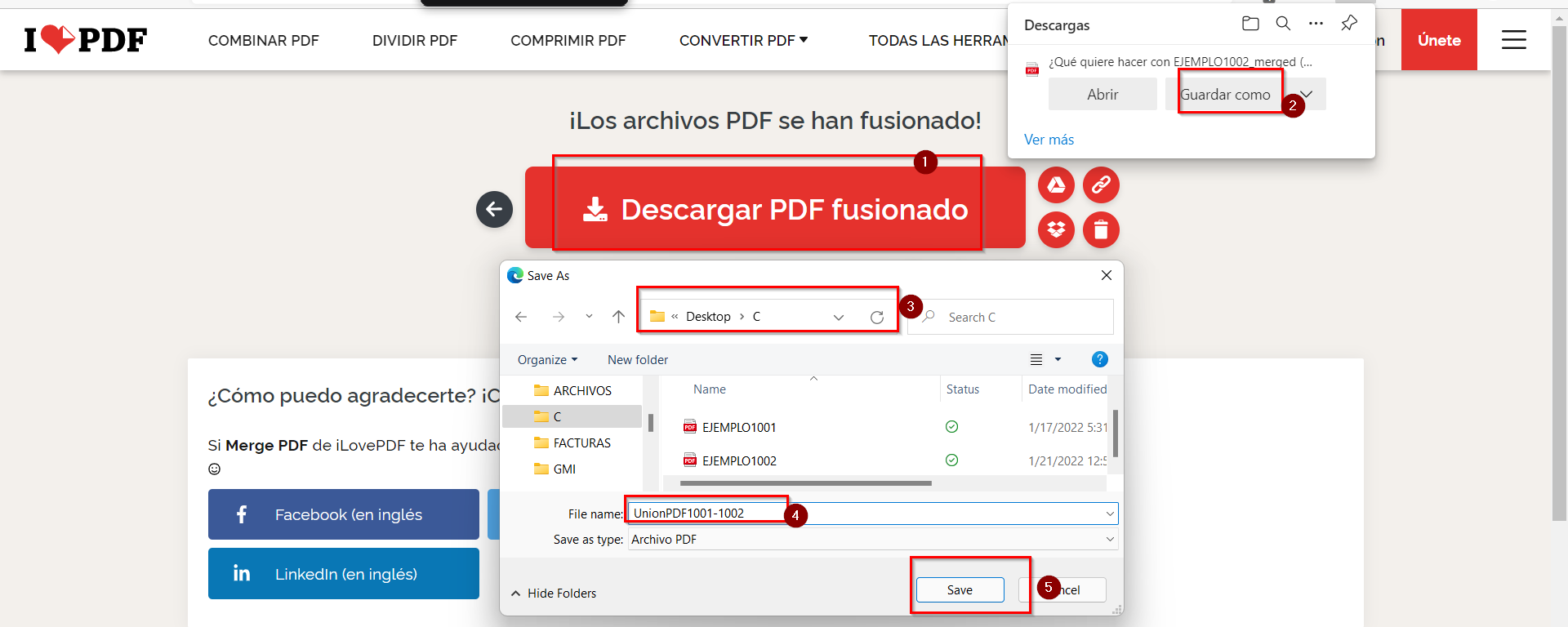The width and height of the screenshot is (1568, 627).
Task: Collapse folders with Hide Folders
Action: pyautogui.click(x=554, y=593)
